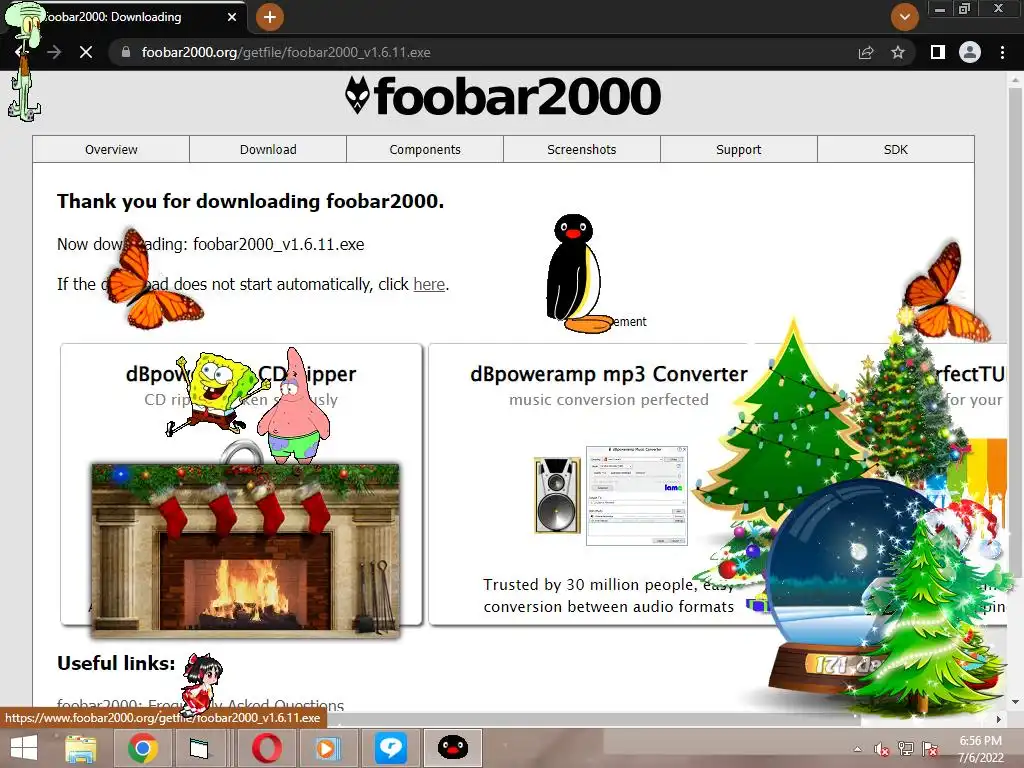
Task: Show hidden system tray icons
Action: click(x=857, y=749)
